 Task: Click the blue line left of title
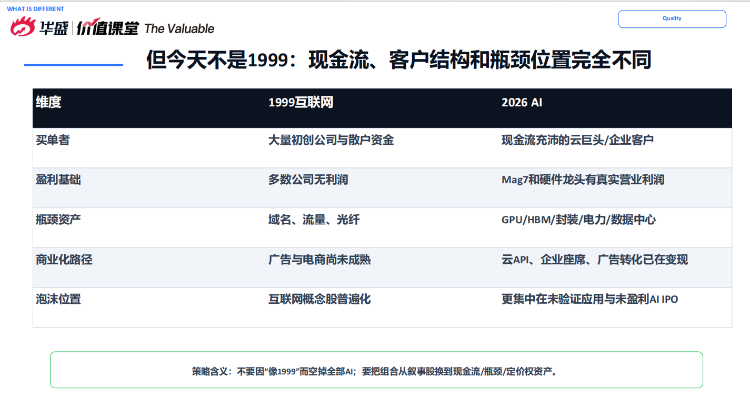(x=73, y=65)
